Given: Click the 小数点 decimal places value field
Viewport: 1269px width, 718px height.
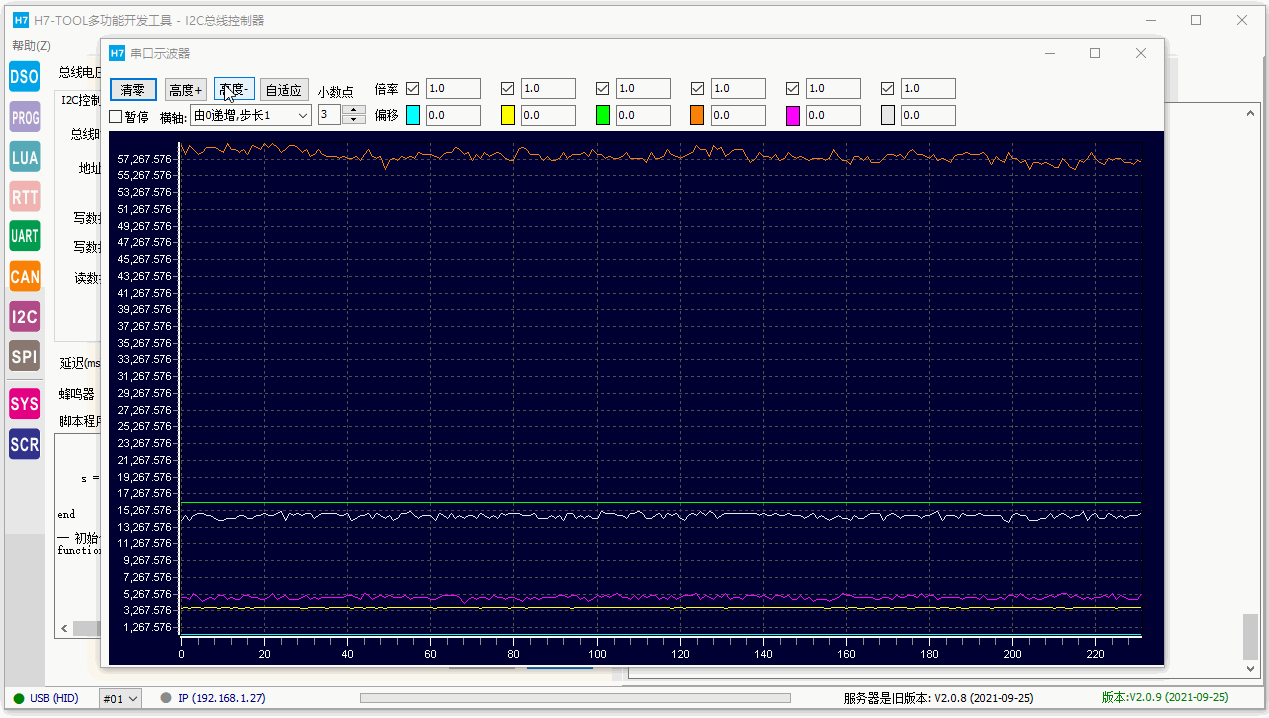Looking at the screenshot, I should pos(330,115).
